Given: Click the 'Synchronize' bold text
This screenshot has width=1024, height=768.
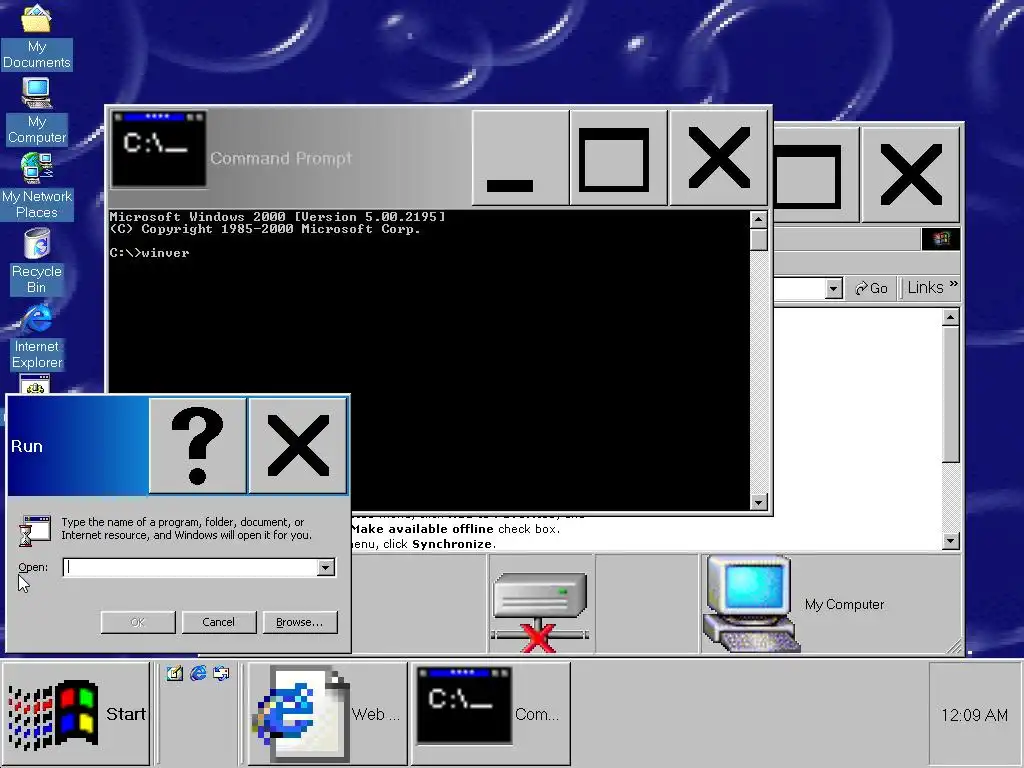Looking at the screenshot, I should tap(452, 544).
